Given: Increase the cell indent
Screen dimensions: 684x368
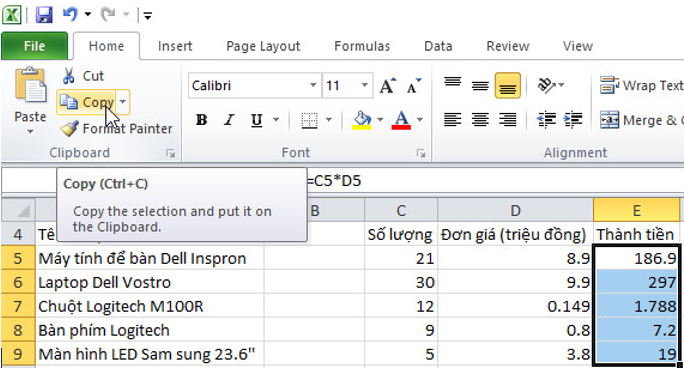Looking at the screenshot, I should 573,119.
